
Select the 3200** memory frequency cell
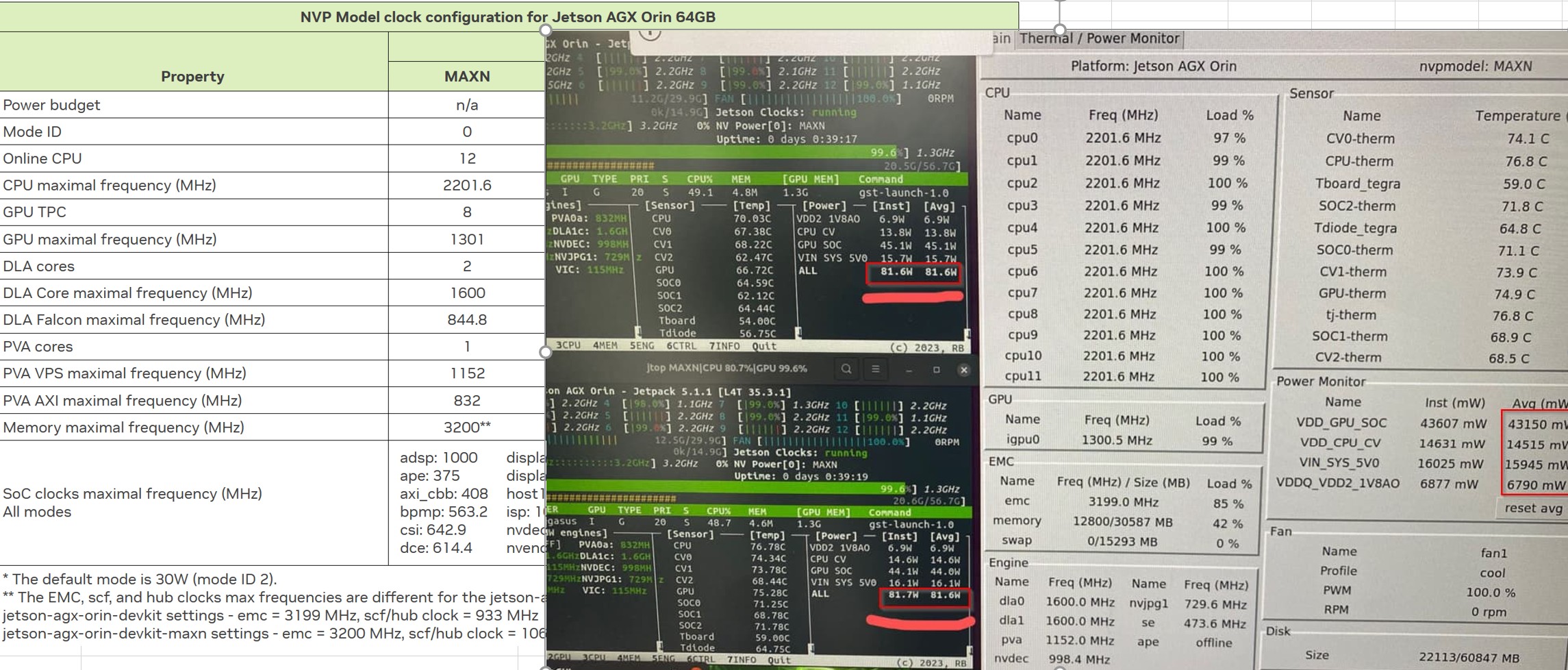467,427
